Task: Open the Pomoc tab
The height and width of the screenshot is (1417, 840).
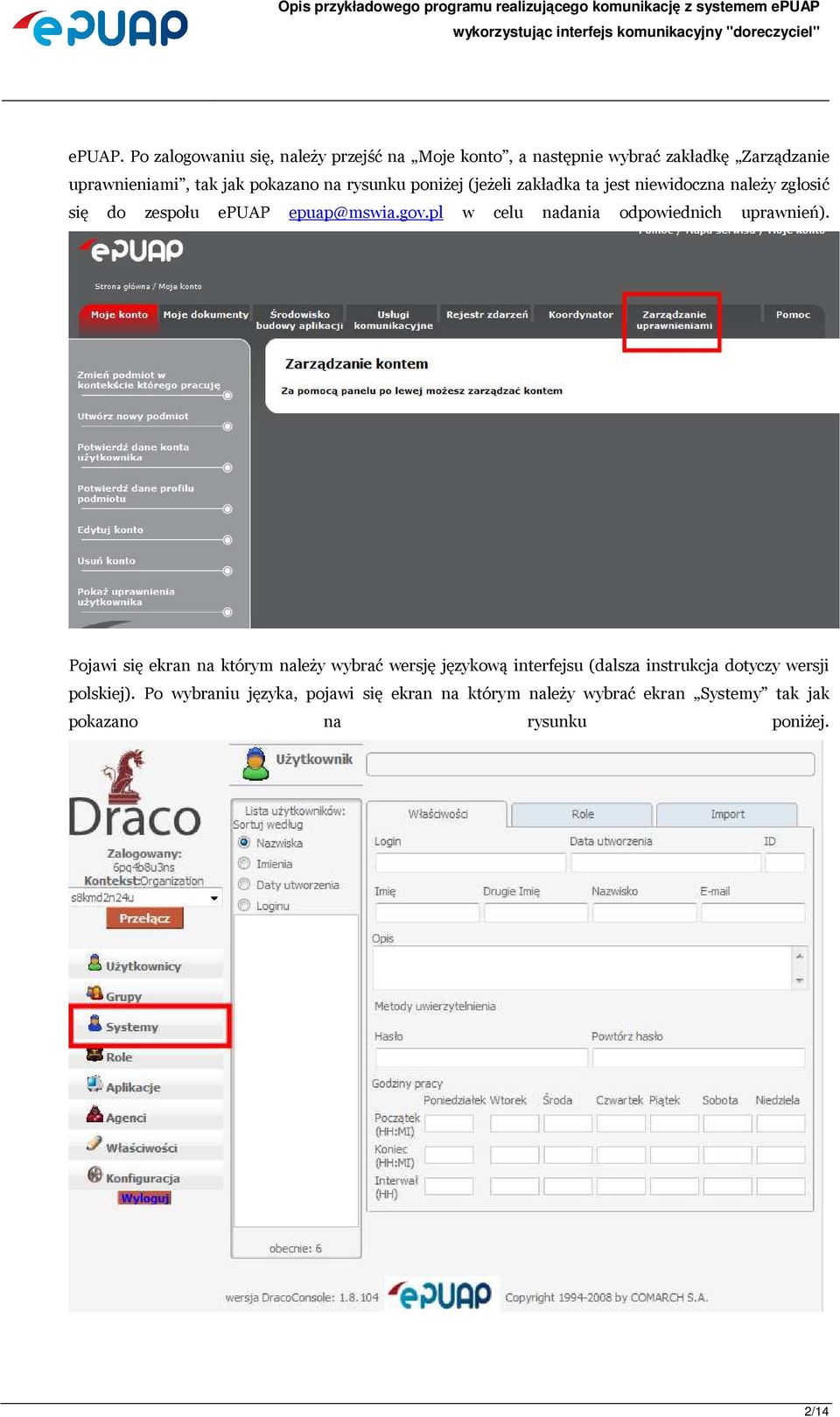Action: pyautogui.click(x=793, y=315)
